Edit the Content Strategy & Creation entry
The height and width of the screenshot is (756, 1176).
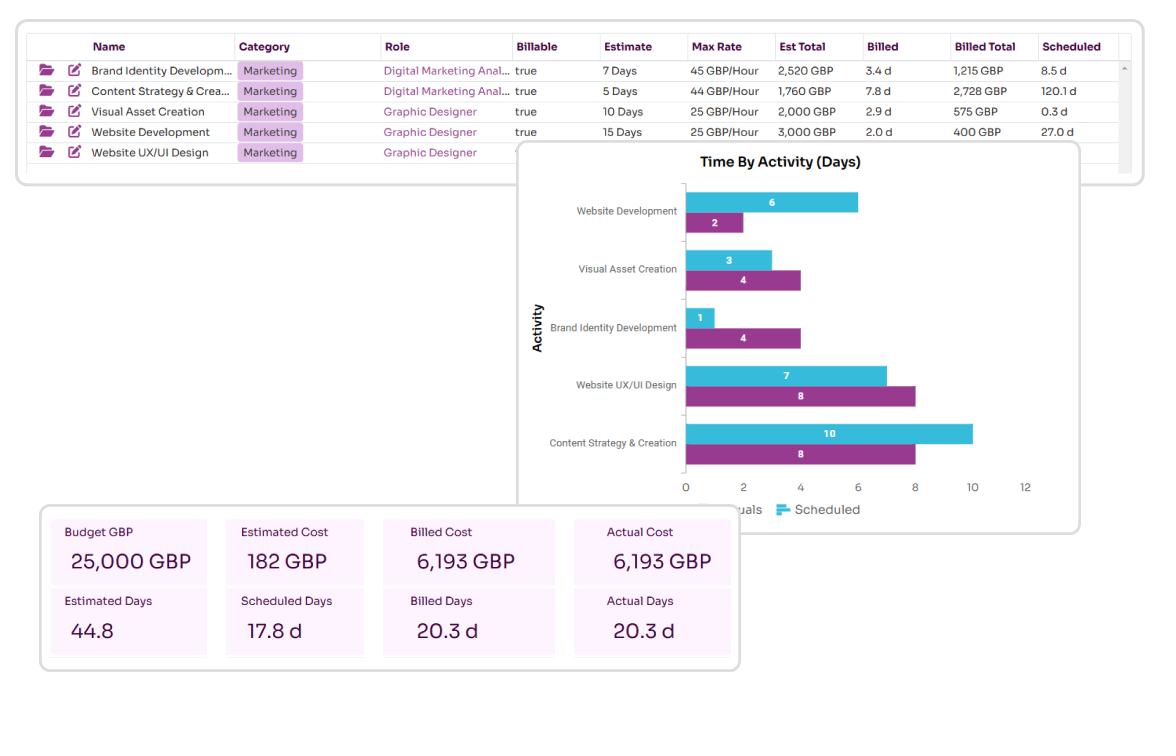click(x=73, y=91)
